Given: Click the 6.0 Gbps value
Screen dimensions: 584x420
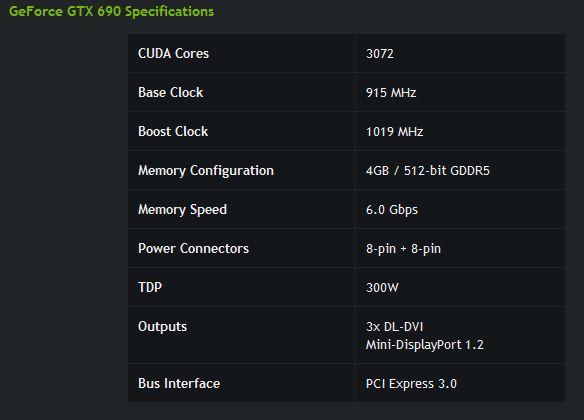Looking at the screenshot, I should (391, 210).
